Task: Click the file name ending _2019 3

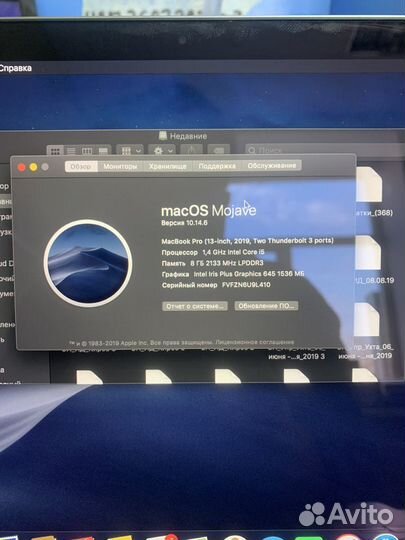Action: tap(297, 356)
